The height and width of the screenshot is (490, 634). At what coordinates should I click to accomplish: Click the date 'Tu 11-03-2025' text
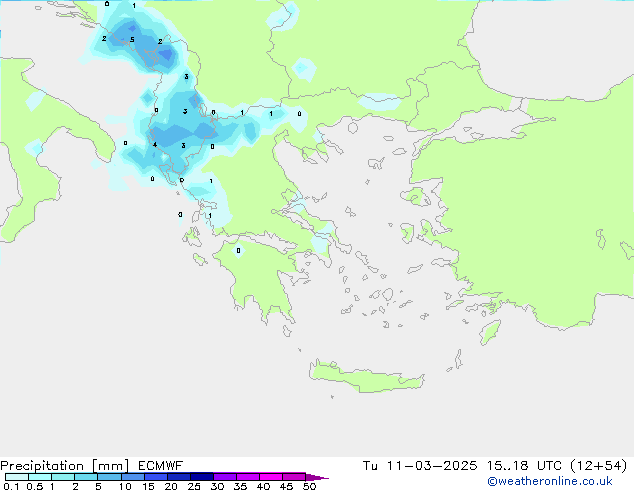click(420, 466)
